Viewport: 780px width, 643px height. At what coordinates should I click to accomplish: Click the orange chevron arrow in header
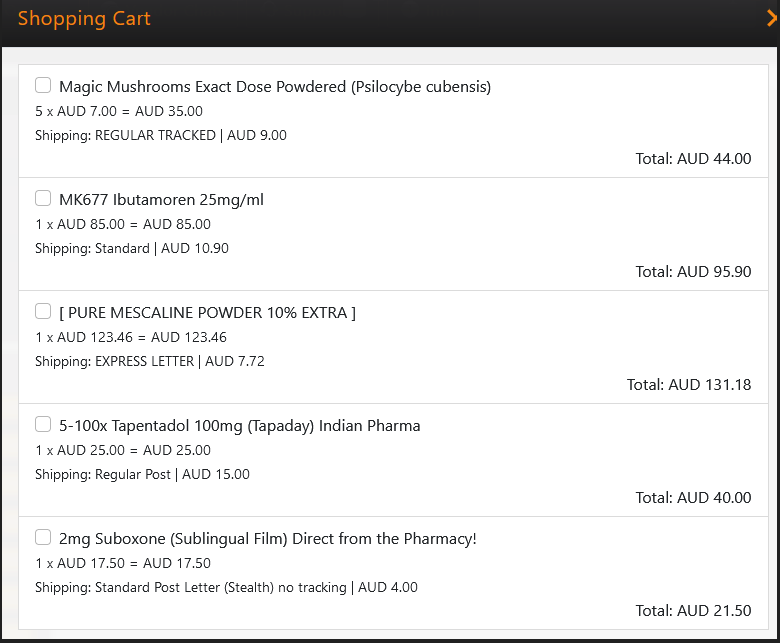(770, 17)
